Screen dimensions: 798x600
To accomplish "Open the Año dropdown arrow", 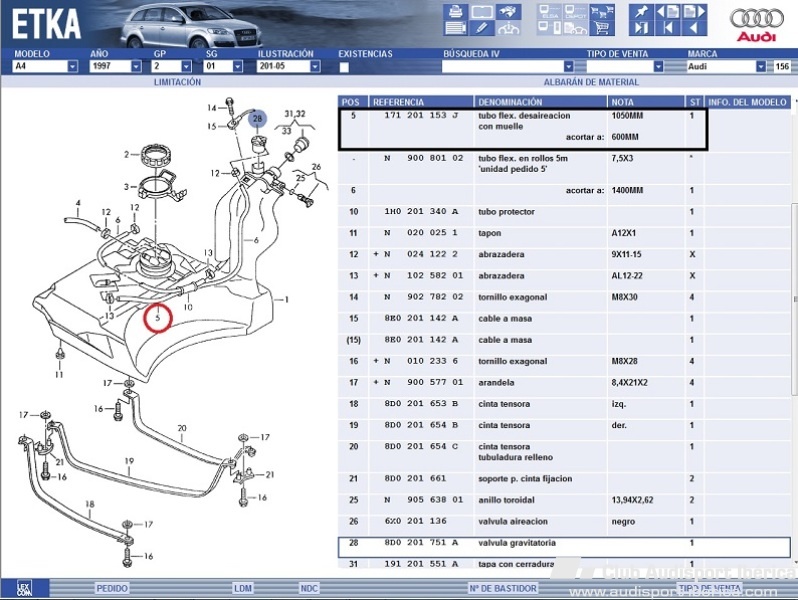I will (x=136, y=66).
